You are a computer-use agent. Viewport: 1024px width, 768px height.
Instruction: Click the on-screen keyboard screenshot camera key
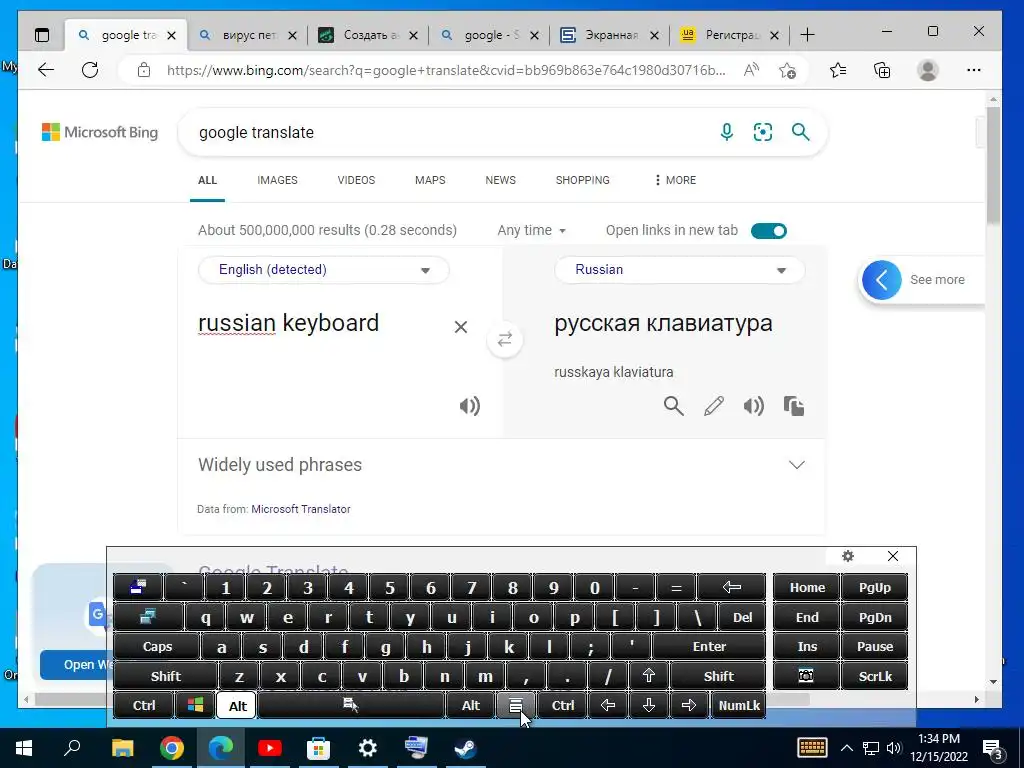pos(806,676)
